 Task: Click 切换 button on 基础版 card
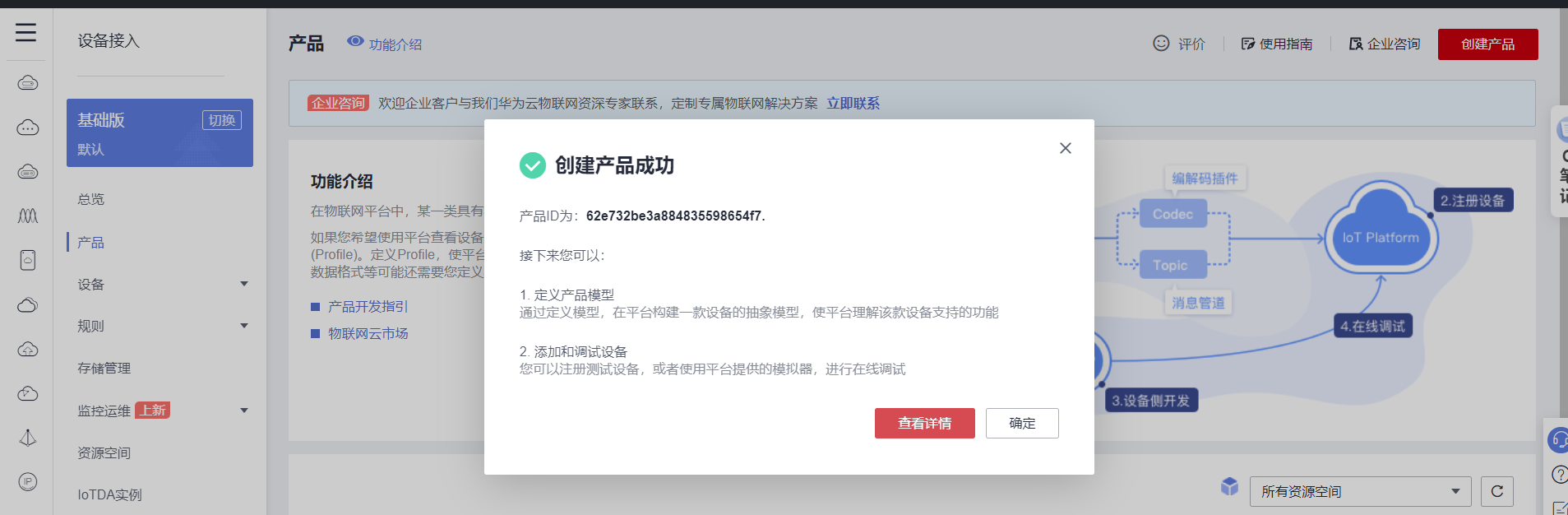click(x=222, y=120)
